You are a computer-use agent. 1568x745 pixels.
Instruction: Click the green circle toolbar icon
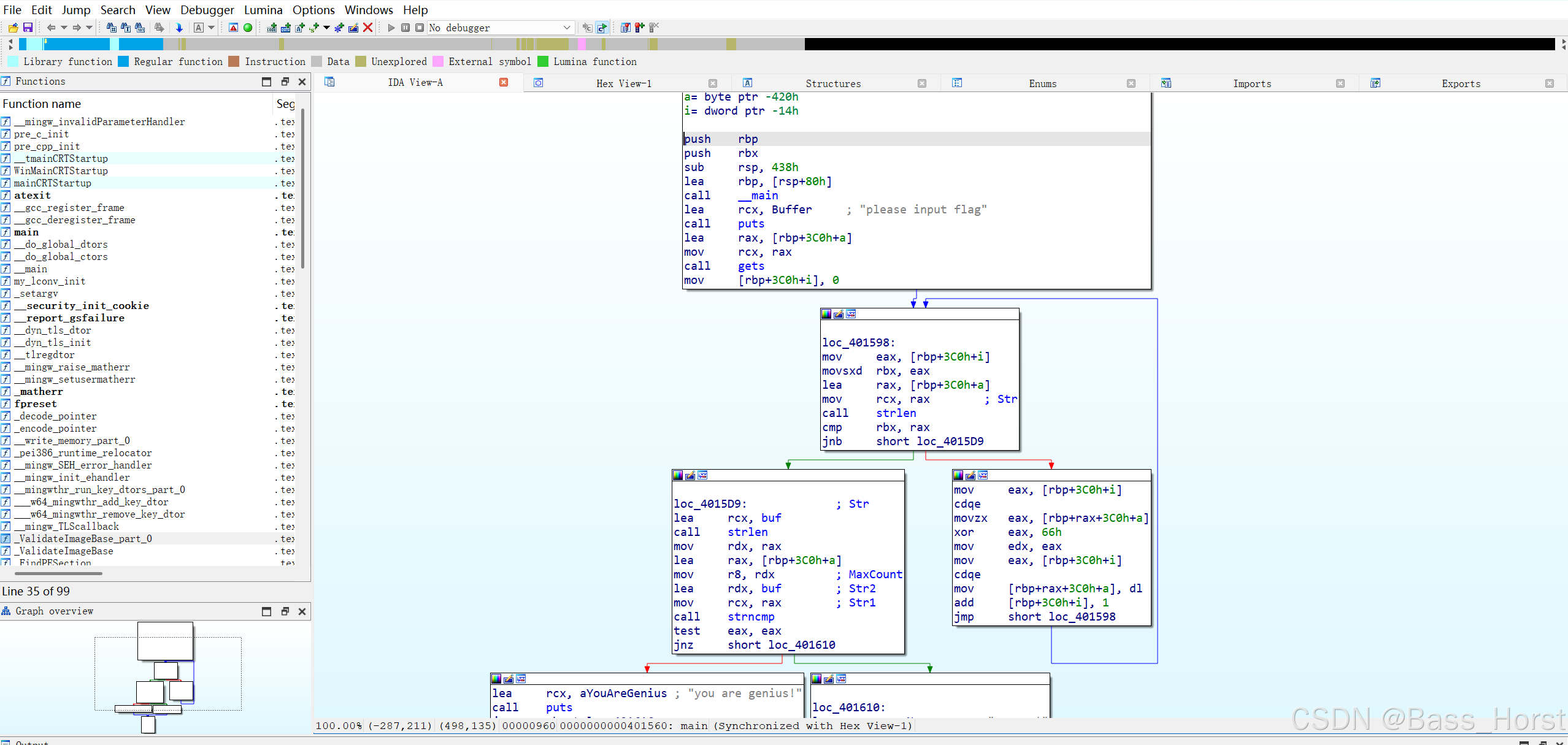click(x=248, y=28)
